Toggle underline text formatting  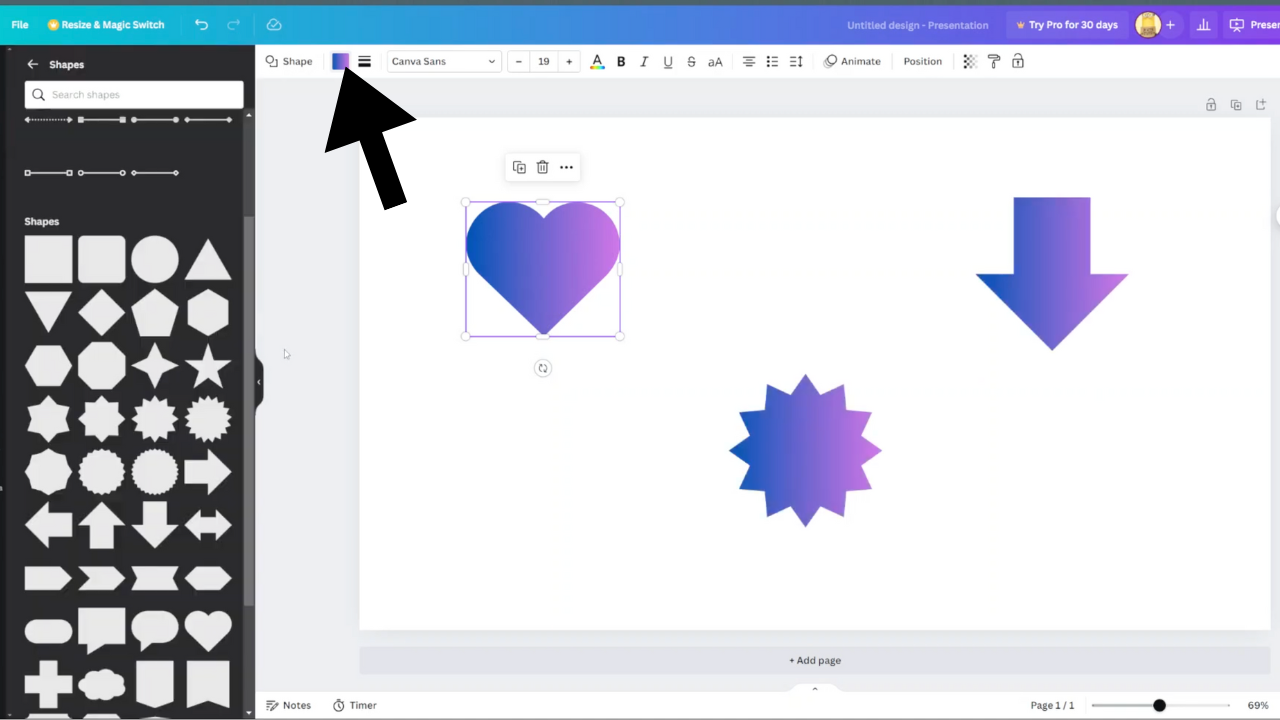(x=668, y=61)
